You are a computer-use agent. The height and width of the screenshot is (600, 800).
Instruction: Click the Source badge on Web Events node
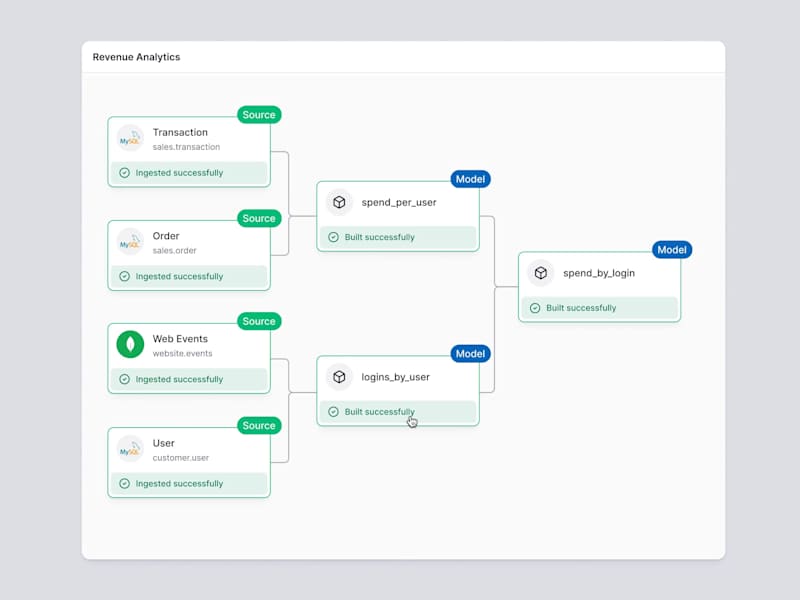tap(259, 321)
